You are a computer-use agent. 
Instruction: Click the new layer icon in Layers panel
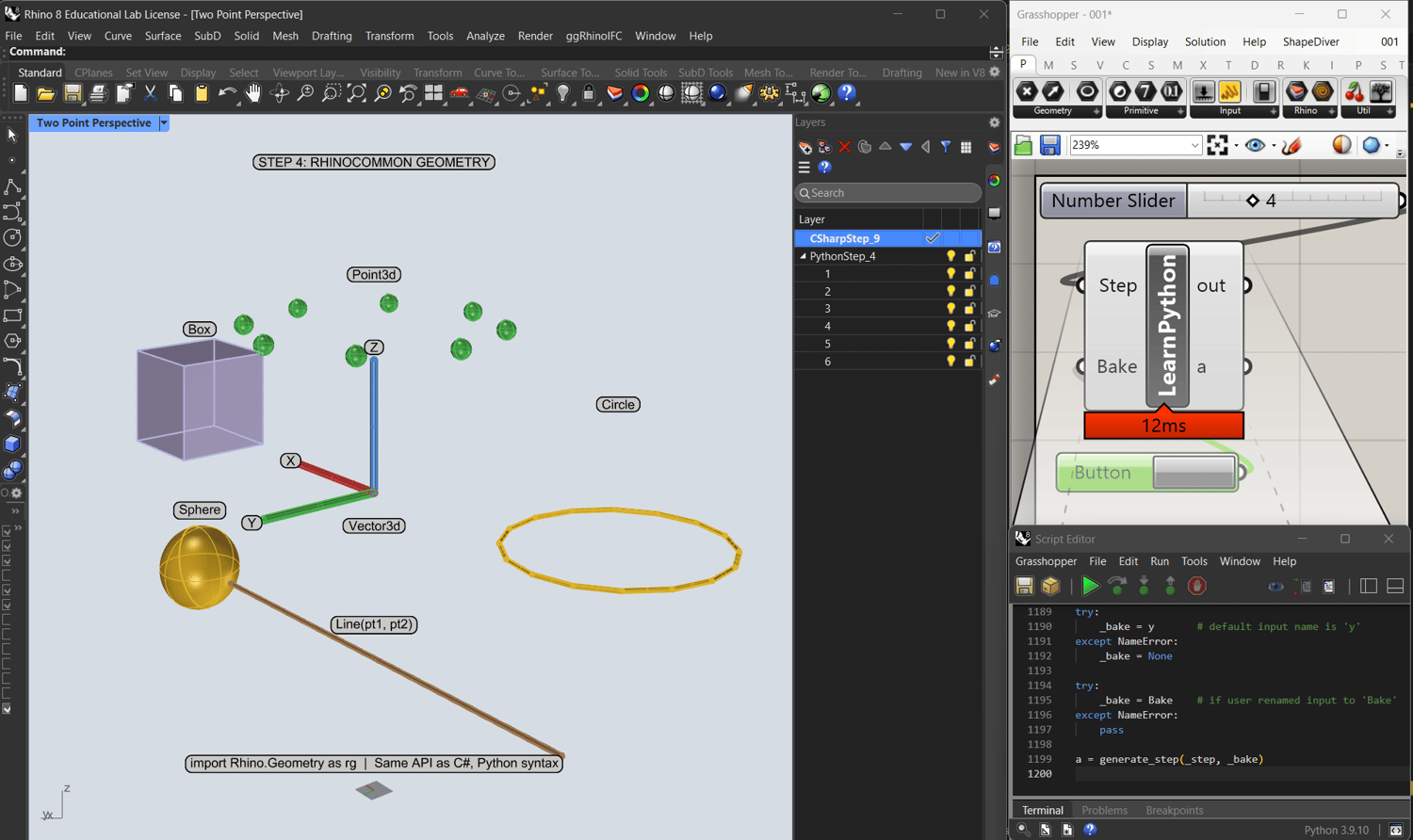(804, 147)
